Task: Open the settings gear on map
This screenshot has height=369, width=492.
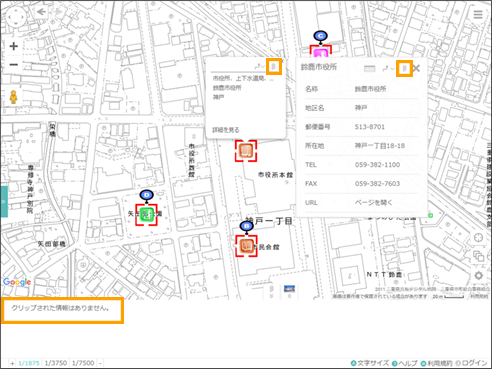Action: coord(479,275)
